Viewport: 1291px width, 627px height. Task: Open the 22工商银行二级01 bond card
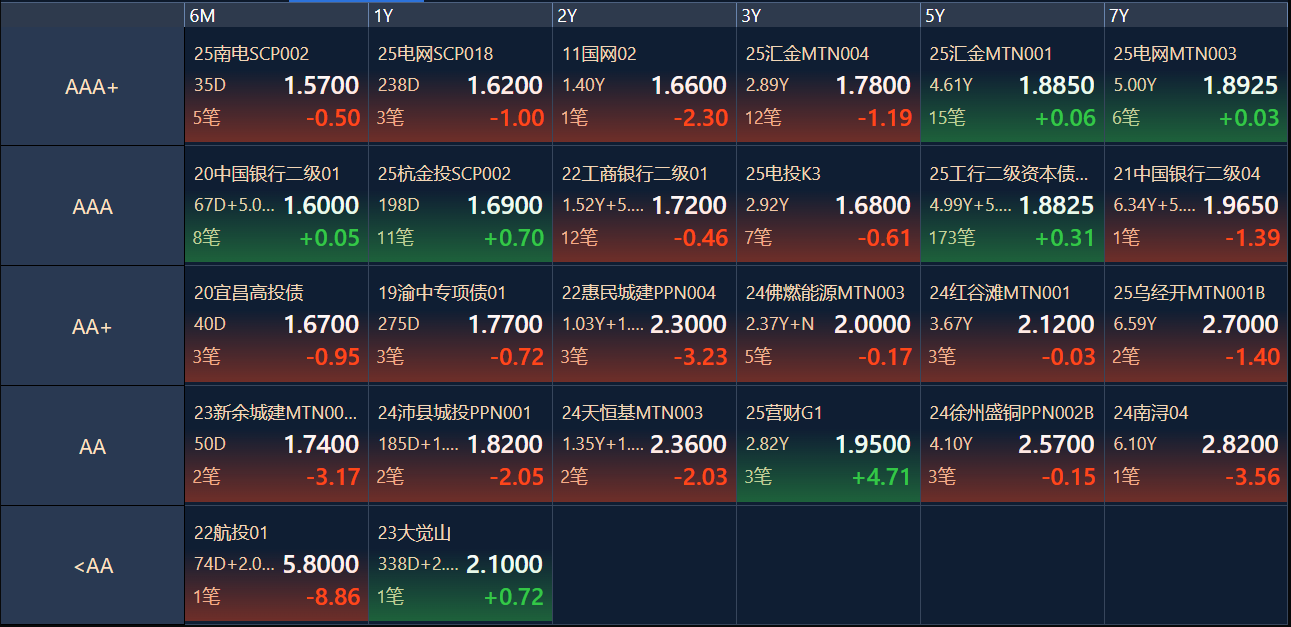click(x=645, y=206)
